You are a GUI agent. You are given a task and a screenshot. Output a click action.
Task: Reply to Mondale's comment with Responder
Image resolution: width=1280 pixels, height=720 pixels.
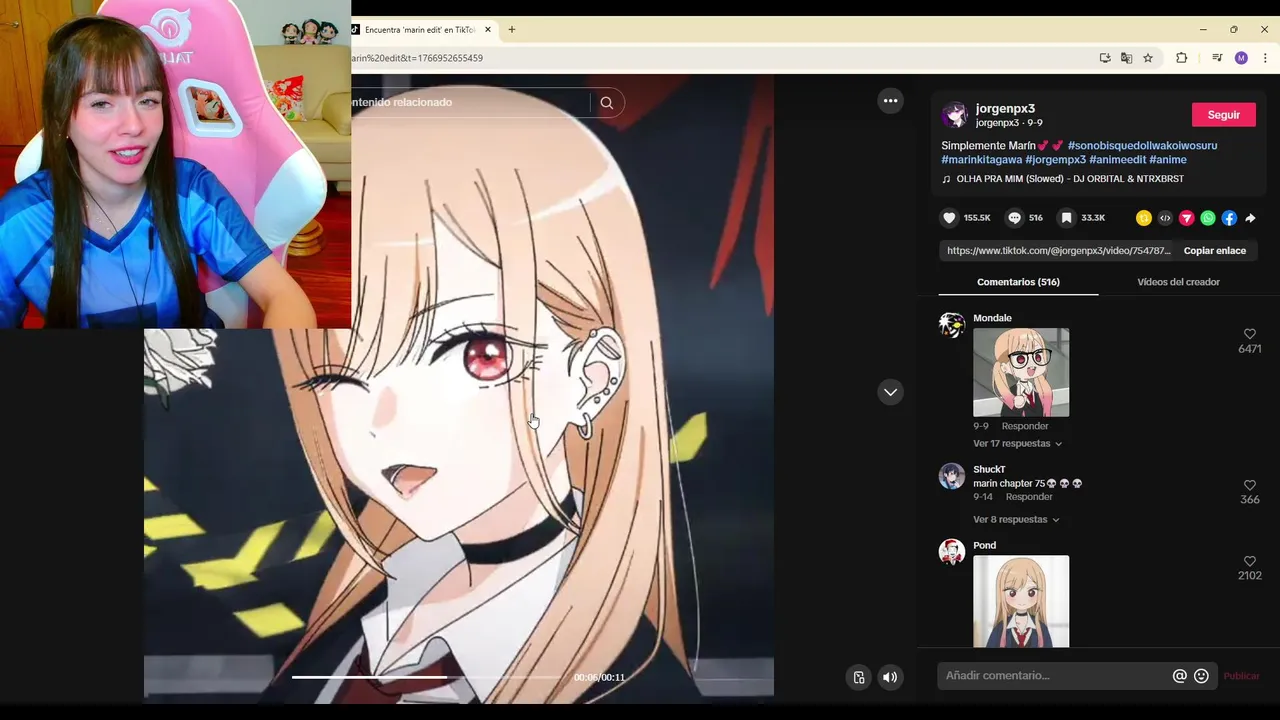[1025, 426]
